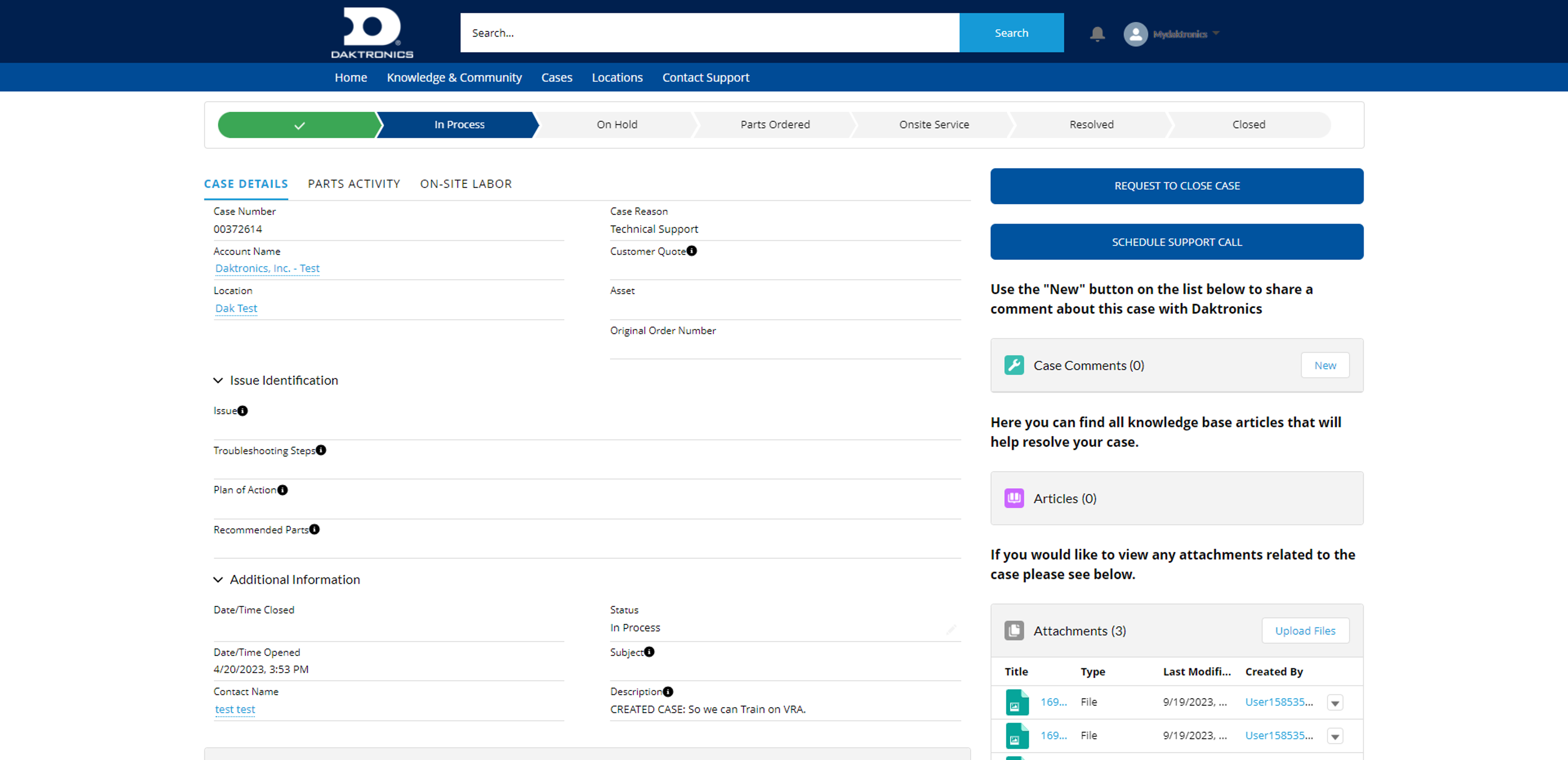This screenshot has height=760, width=1568.
Task: Collapse the Issue Identification section
Action: (218, 380)
